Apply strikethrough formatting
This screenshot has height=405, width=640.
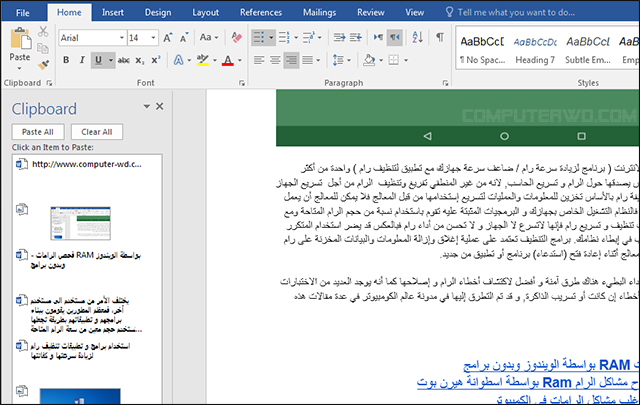(x=124, y=60)
